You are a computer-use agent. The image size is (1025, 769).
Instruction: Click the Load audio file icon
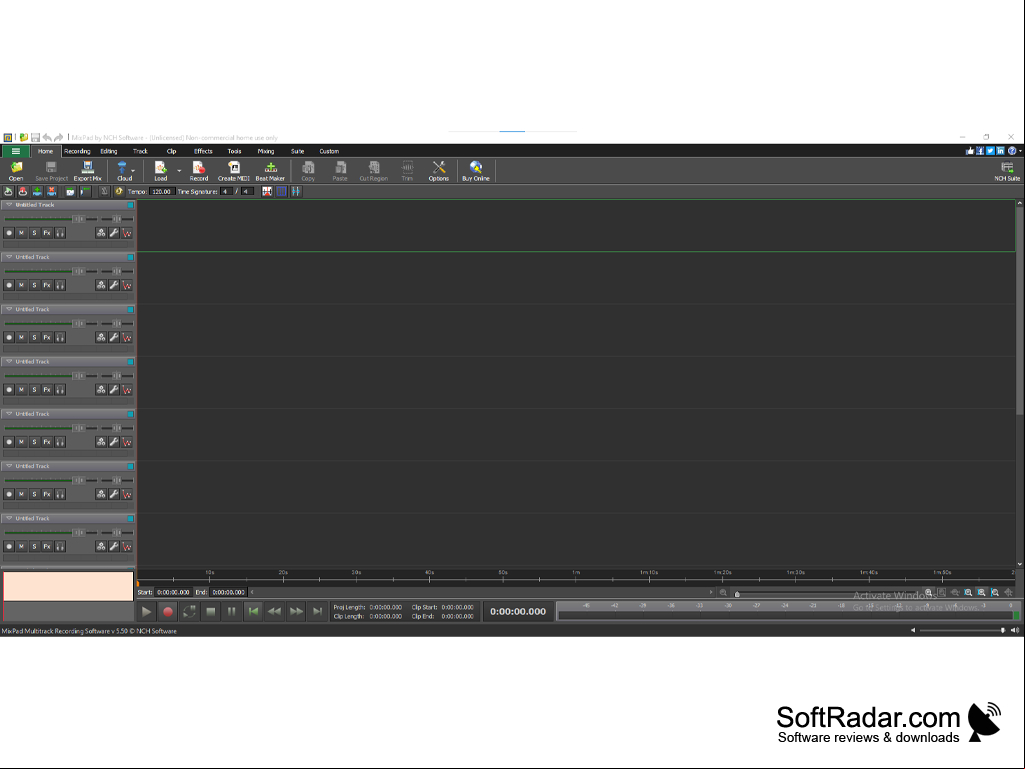(160, 171)
